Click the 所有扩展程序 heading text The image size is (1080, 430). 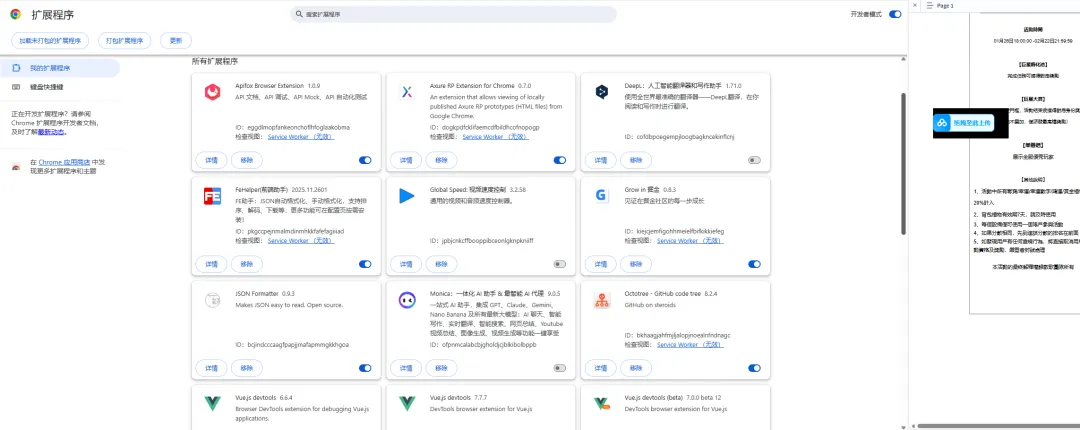click(x=215, y=61)
